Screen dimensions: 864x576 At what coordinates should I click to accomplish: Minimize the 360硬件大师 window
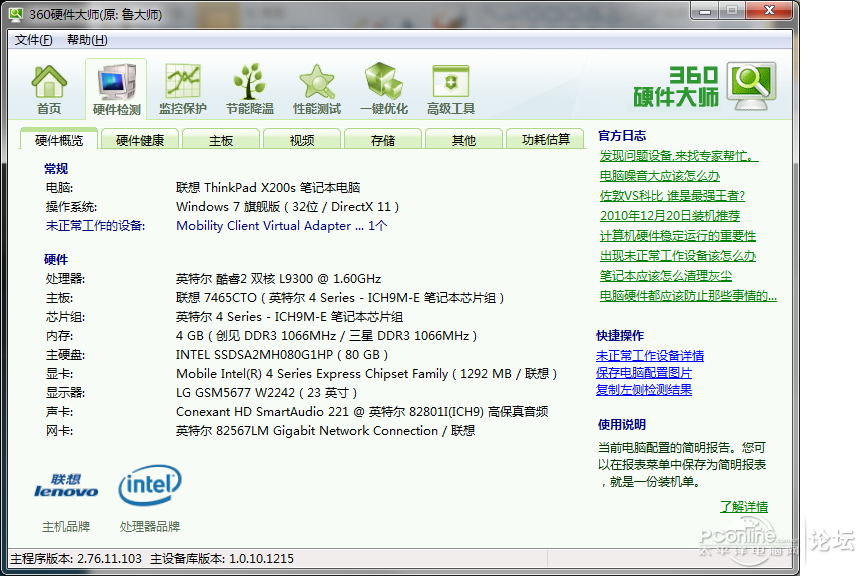point(704,11)
